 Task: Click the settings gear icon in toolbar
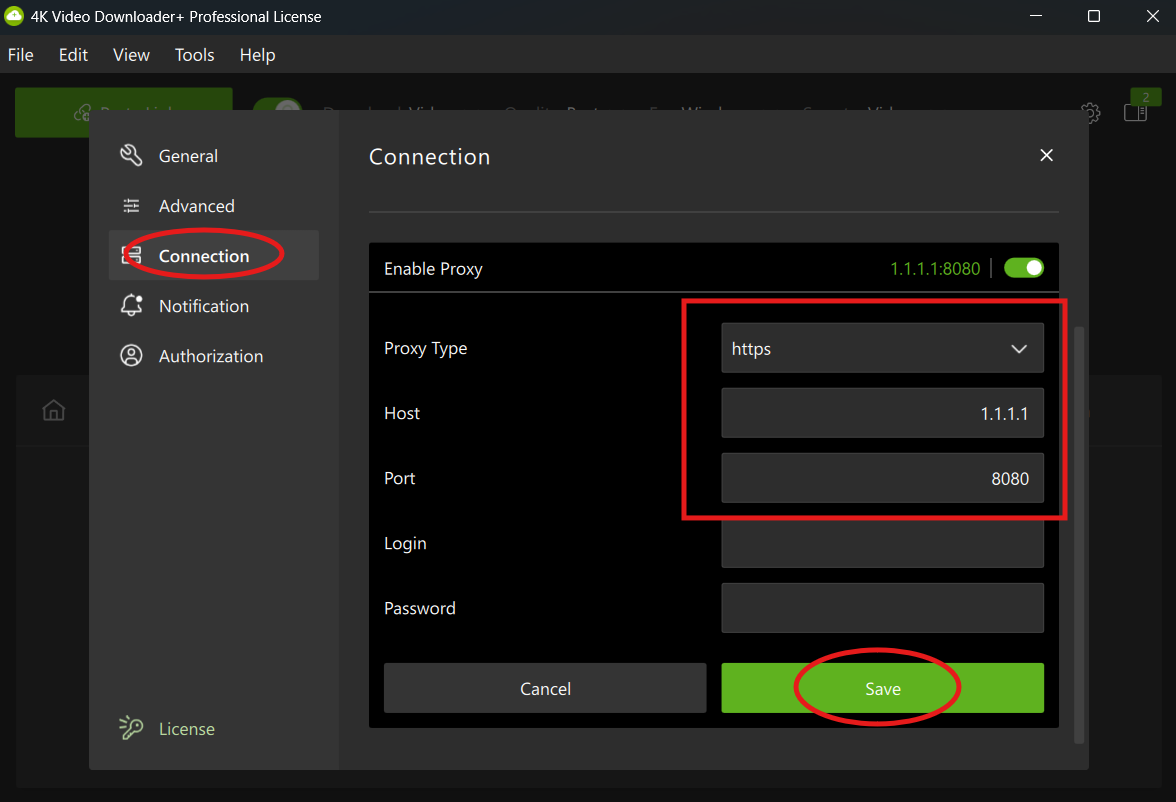pos(1091,113)
